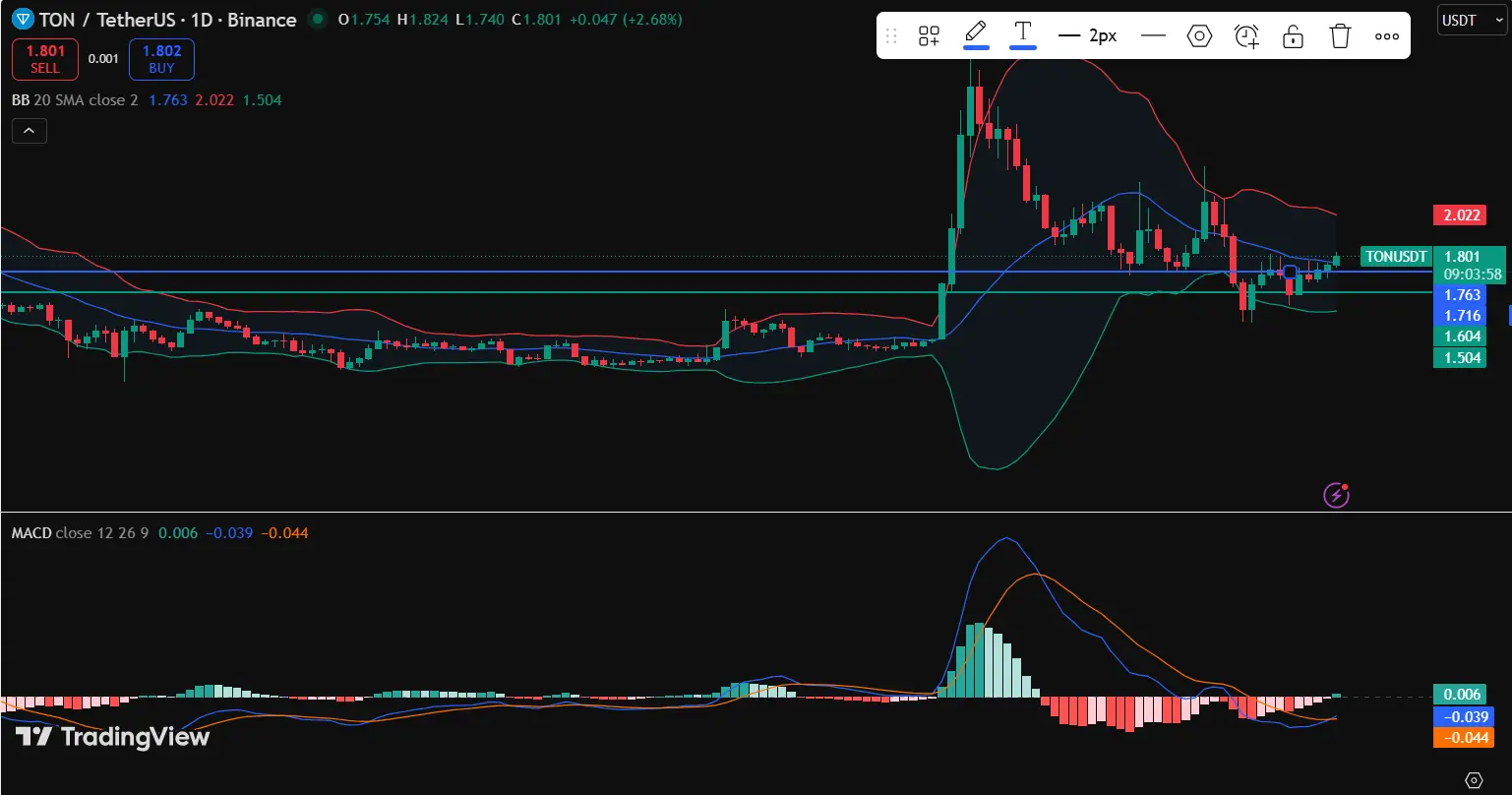Click the TradingView logo
This screenshot has width=1512, height=795.
(112, 736)
